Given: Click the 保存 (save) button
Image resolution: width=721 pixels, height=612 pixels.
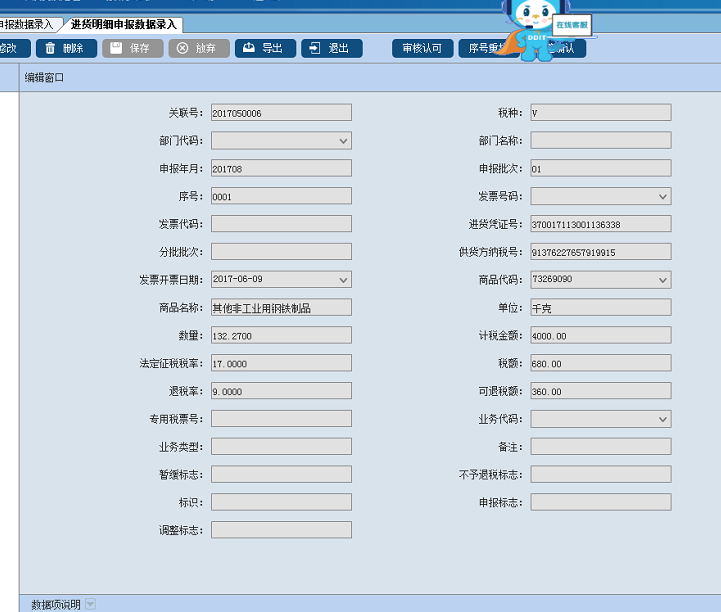Looking at the screenshot, I should click(x=132, y=48).
